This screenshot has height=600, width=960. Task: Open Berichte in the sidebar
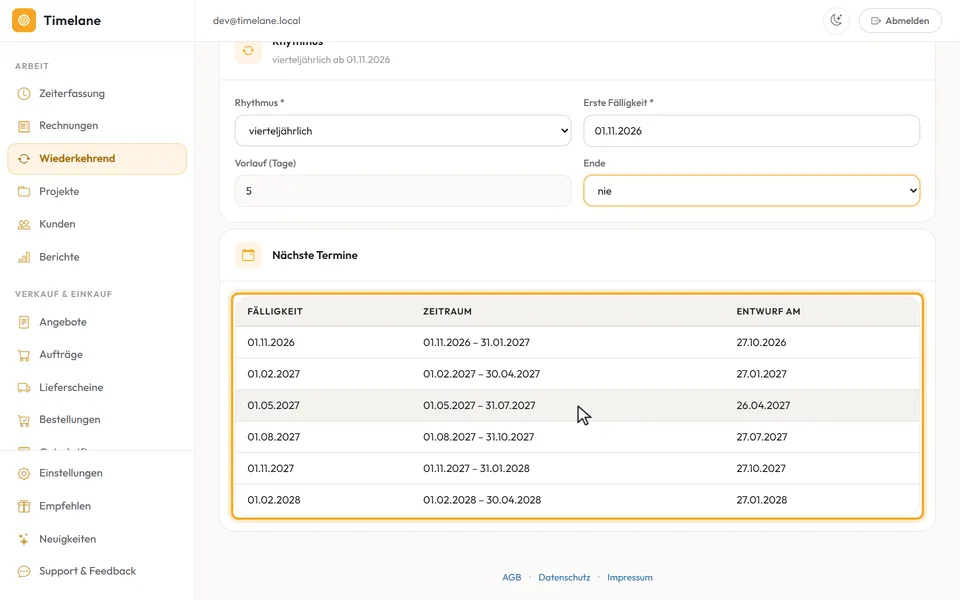(97, 257)
